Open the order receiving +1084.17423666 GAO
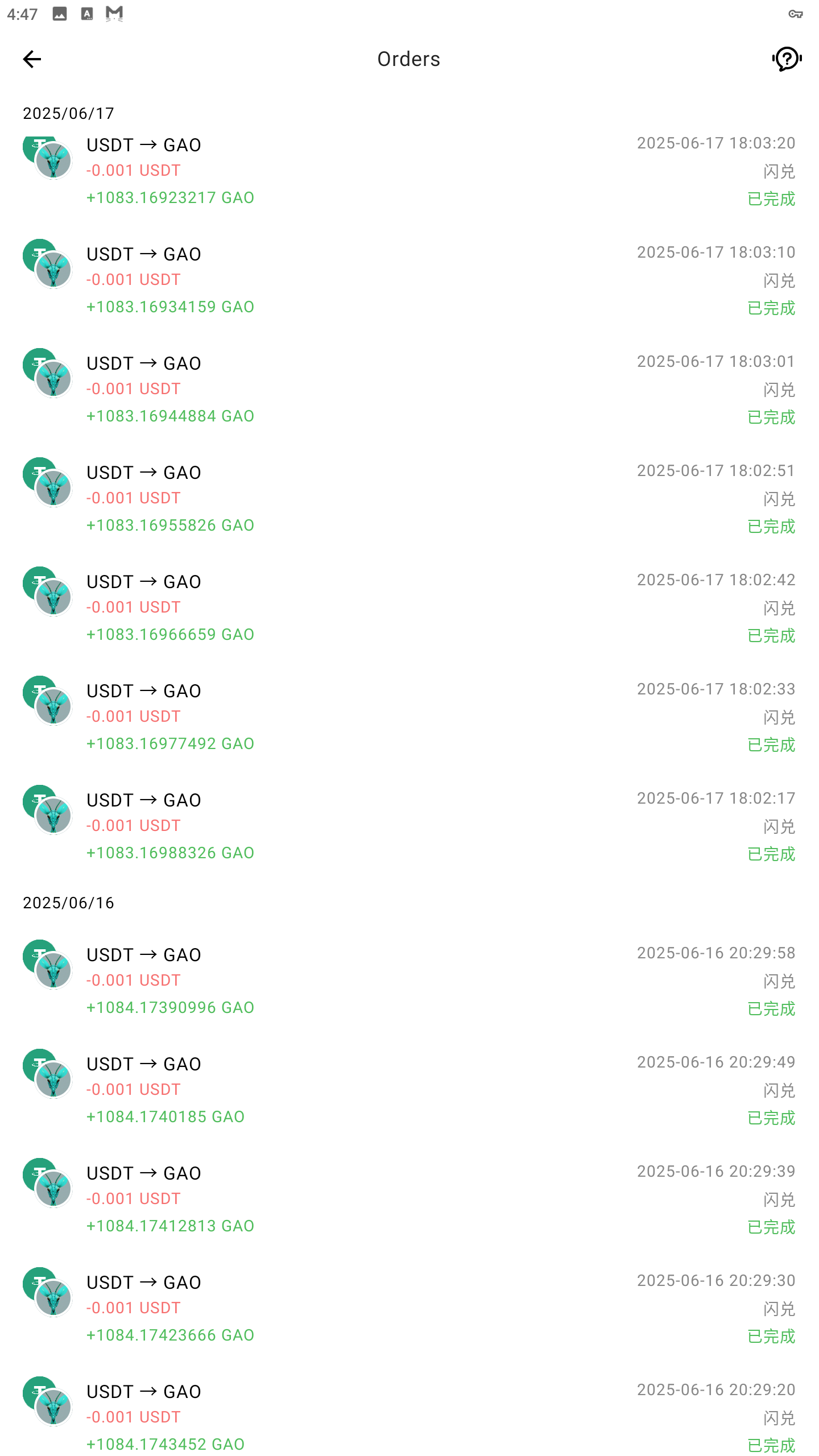Image resolution: width=819 pixels, height=1456 pixels. pos(409,1308)
